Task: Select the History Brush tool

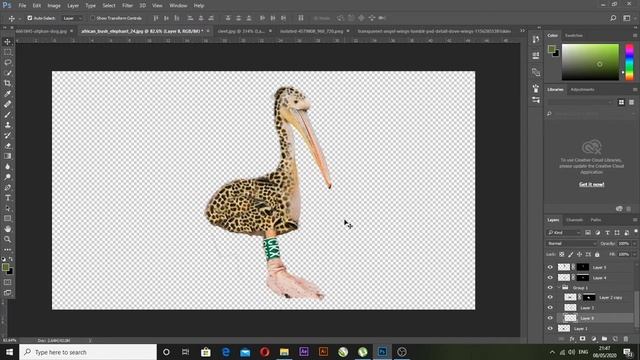Action: point(7,136)
